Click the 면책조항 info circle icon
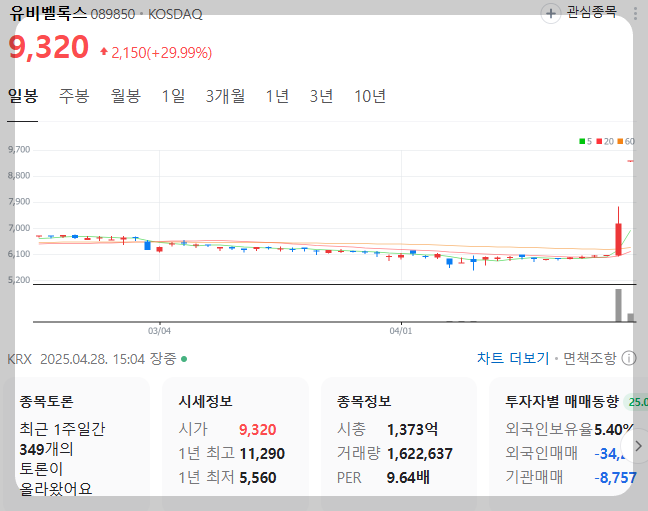Screen dimensions: 648x511 [x=629, y=358]
